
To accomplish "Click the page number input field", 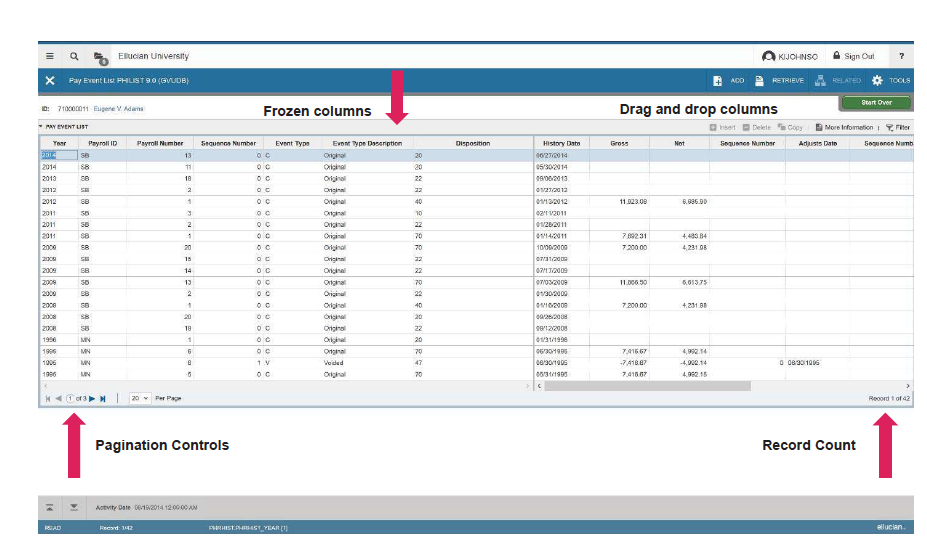I will (x=70, y=398).
